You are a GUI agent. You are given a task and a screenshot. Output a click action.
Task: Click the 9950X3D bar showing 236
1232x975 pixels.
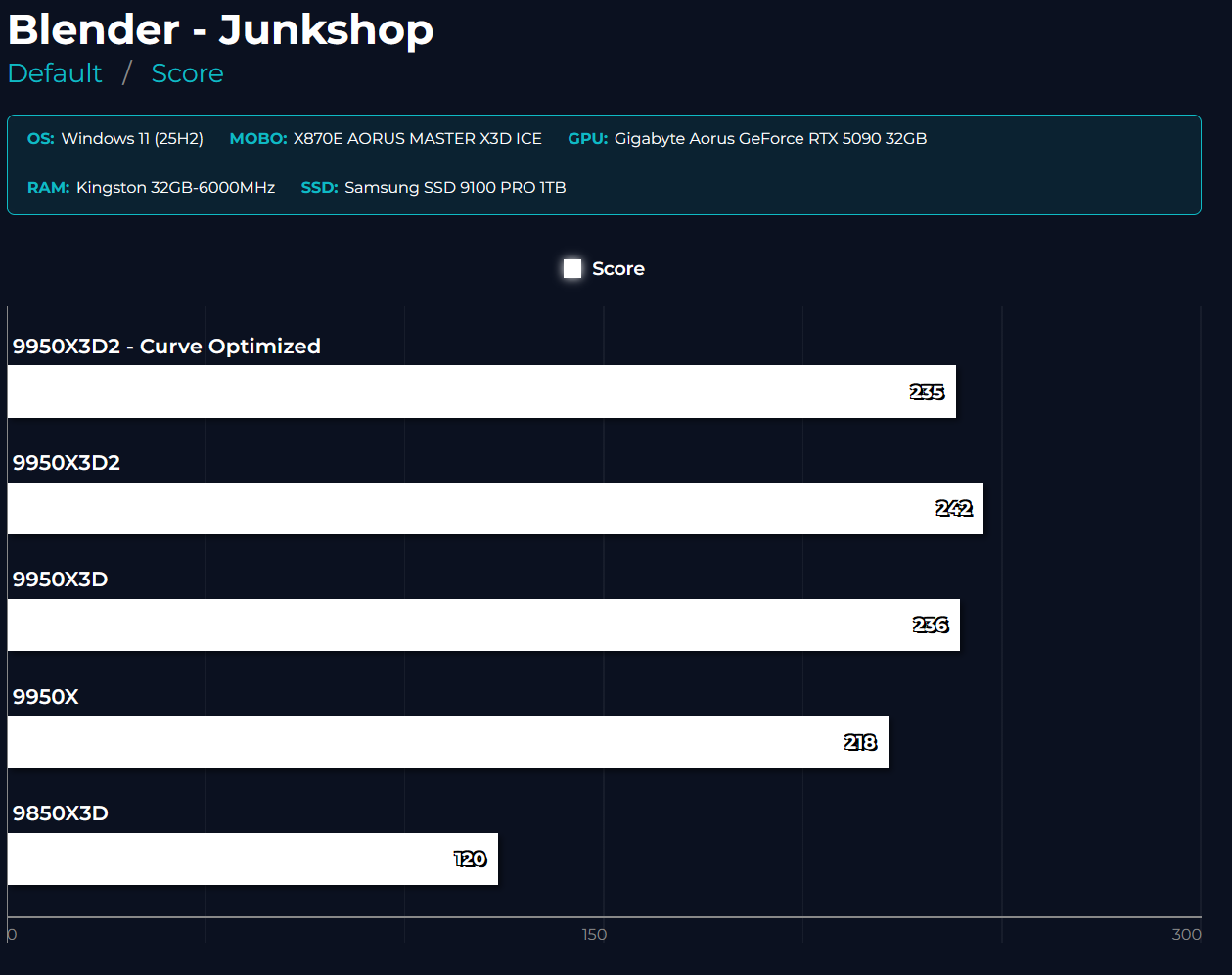pos(483,625)
